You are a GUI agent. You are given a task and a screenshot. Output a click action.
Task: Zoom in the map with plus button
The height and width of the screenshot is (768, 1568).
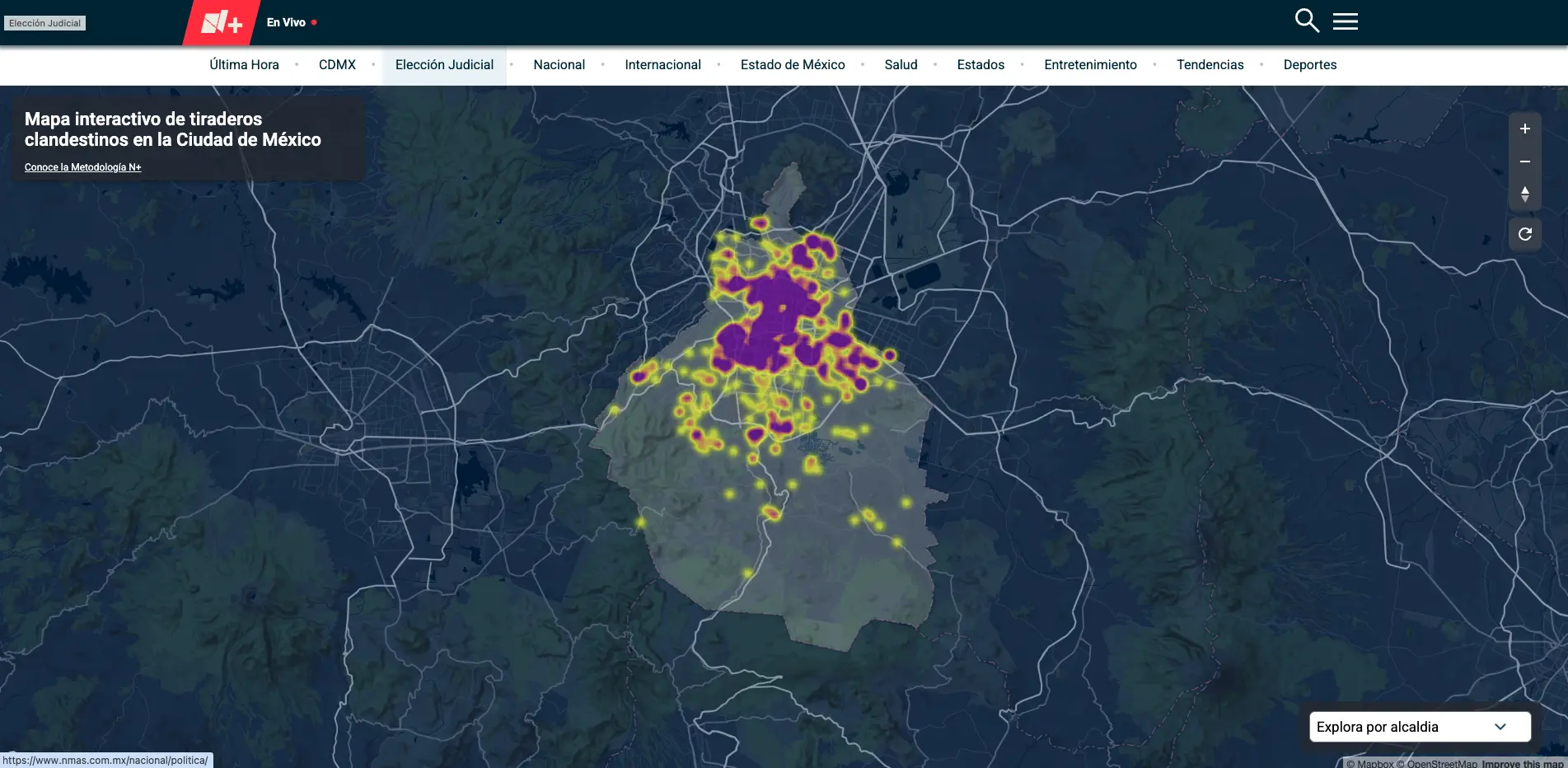1524,129
